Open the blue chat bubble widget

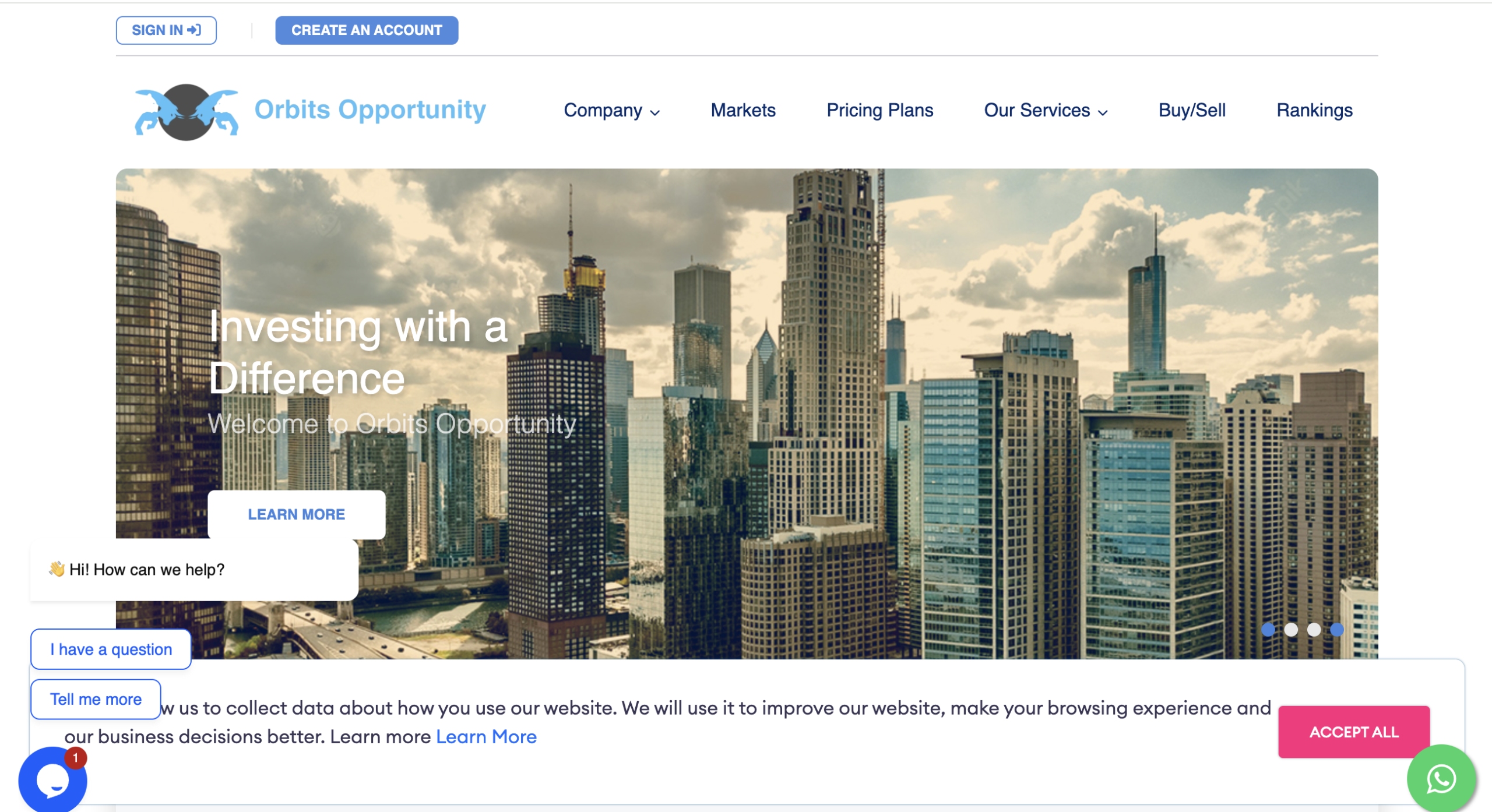click(52, 781)
